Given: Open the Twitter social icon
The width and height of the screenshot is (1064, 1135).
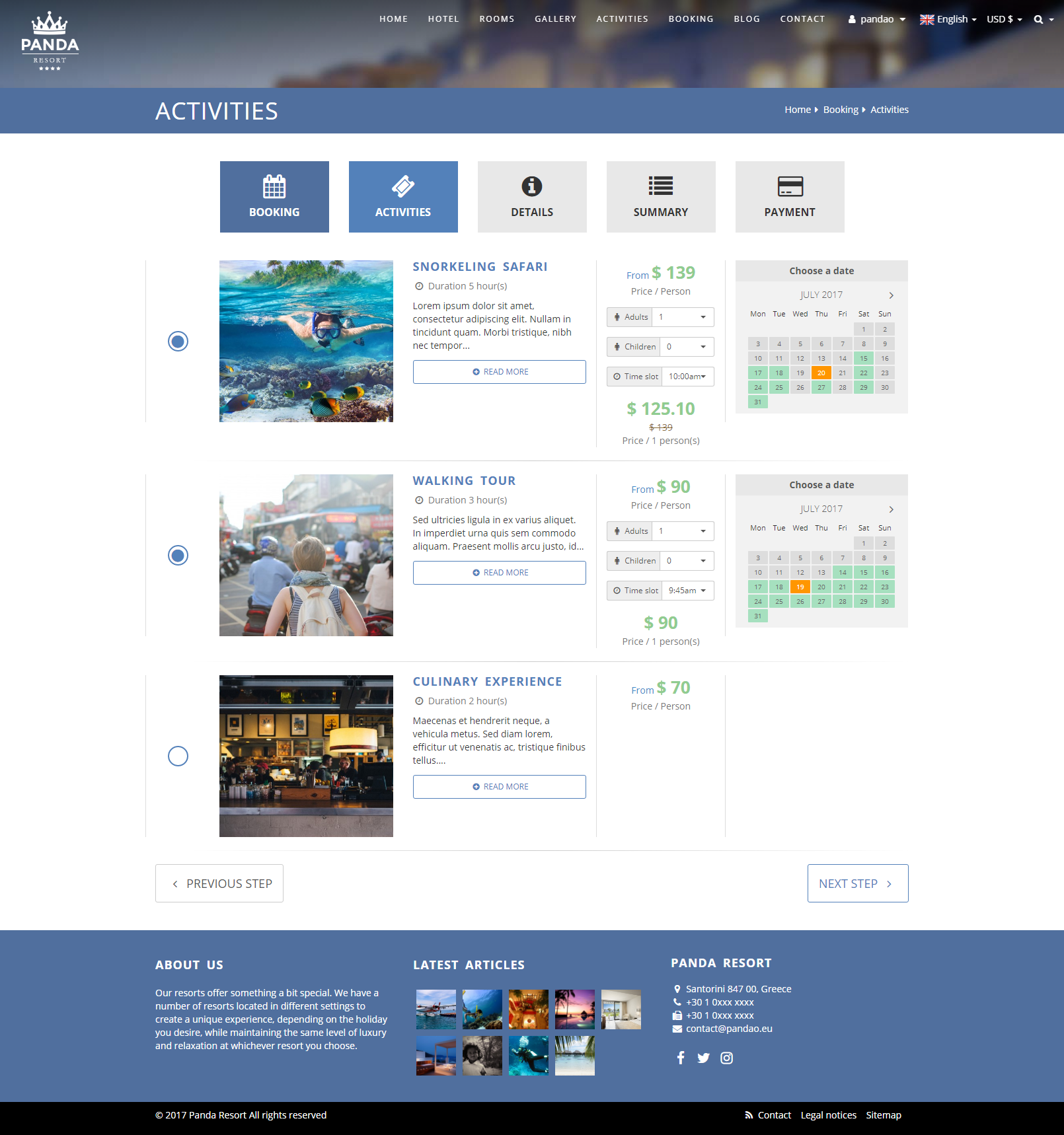Looking at the screenshot, I should pos(703,1058).
